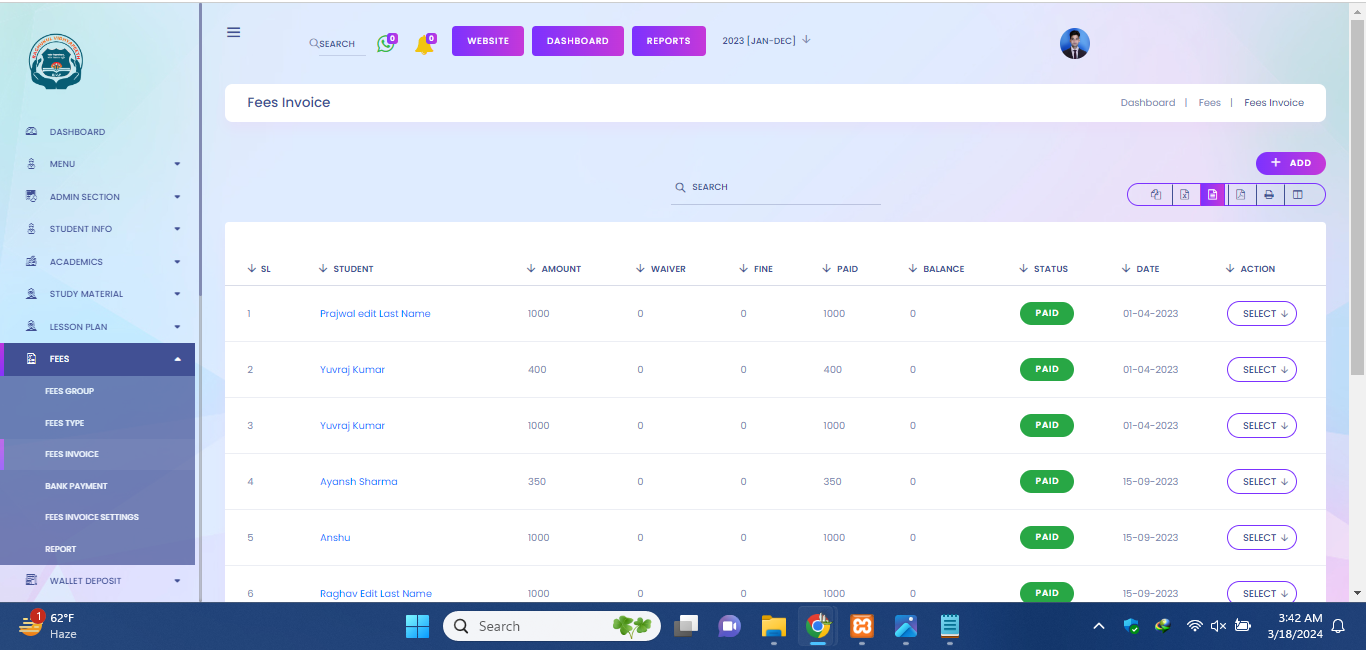Open the SELECT dropdown for Yuvraj Kumar's 400 invoice
This screenshot has height=650, width=1366.
click(x=1261, y=370)
